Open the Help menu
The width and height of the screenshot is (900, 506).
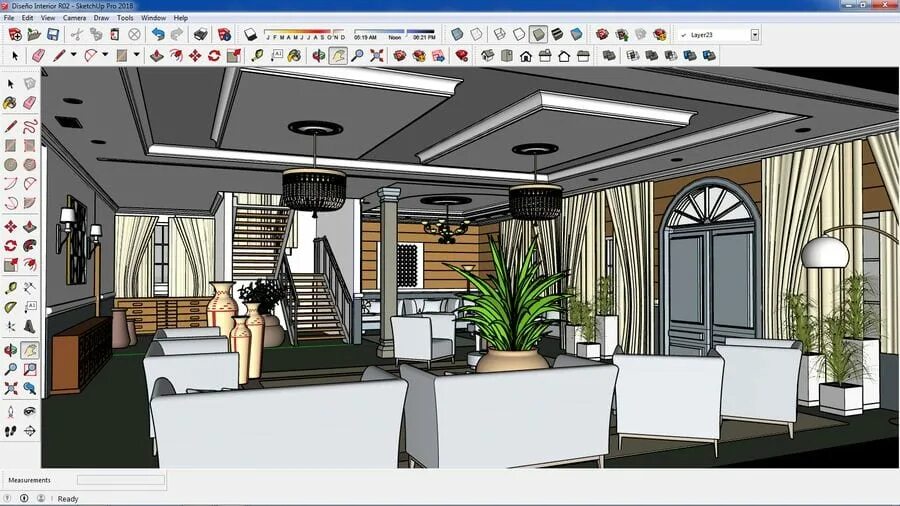(181, 18)
